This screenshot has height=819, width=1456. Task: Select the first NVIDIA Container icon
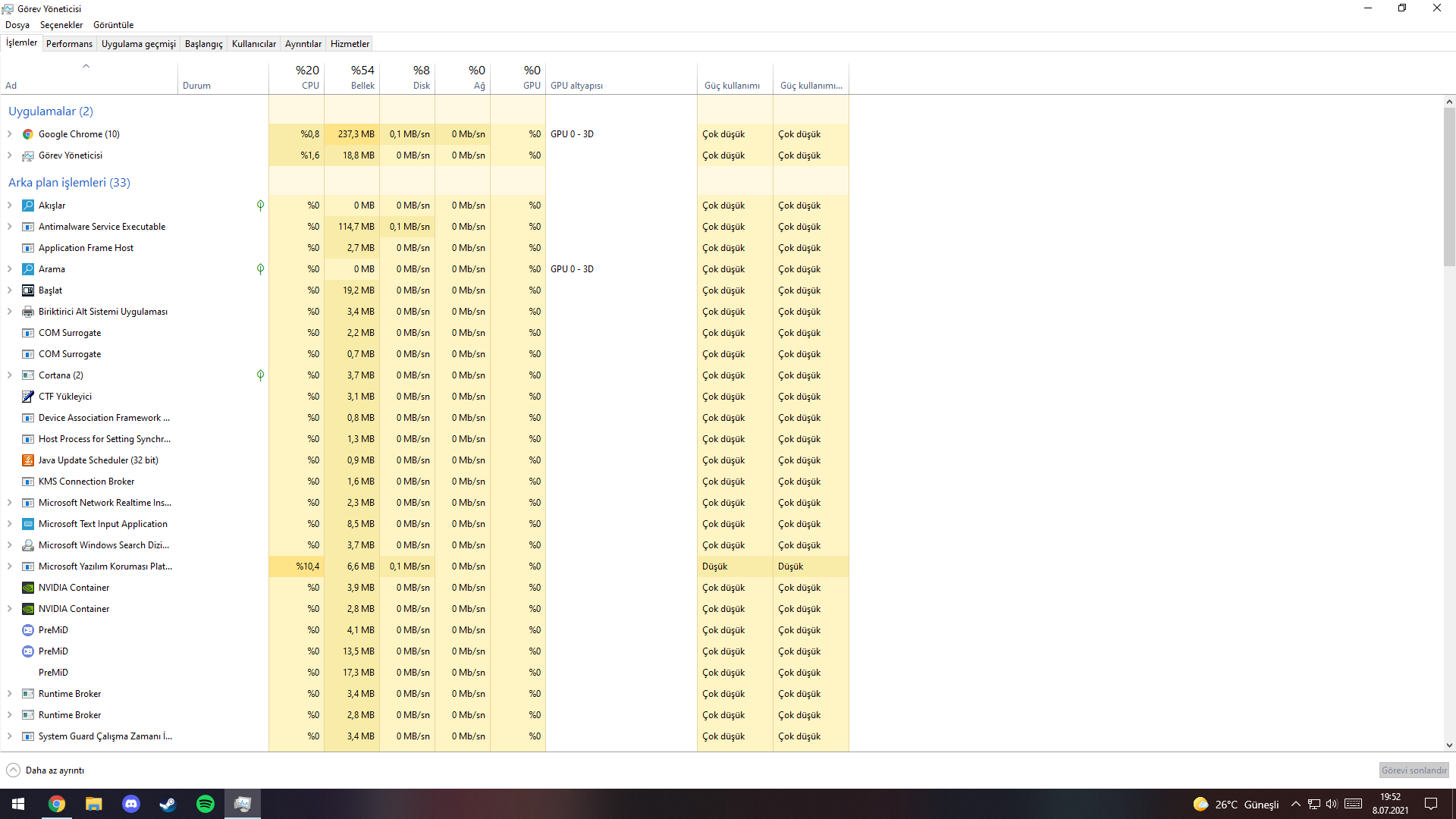point(28,588)
